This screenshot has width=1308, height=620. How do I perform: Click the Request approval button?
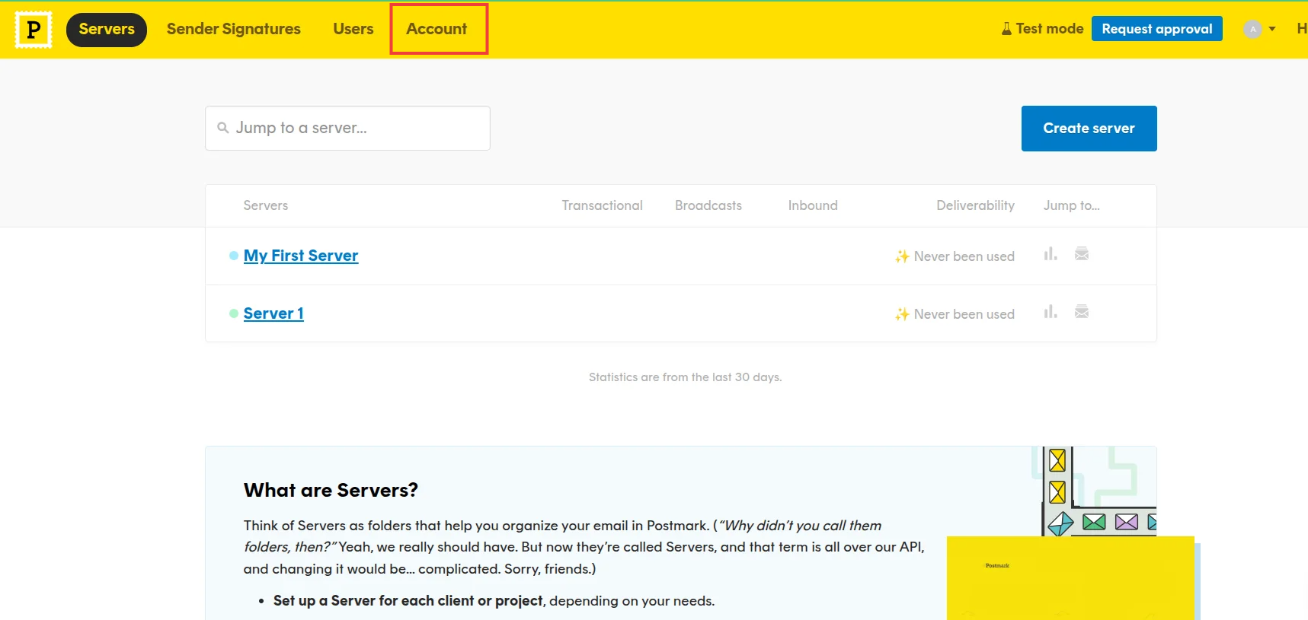(1156, 29)
